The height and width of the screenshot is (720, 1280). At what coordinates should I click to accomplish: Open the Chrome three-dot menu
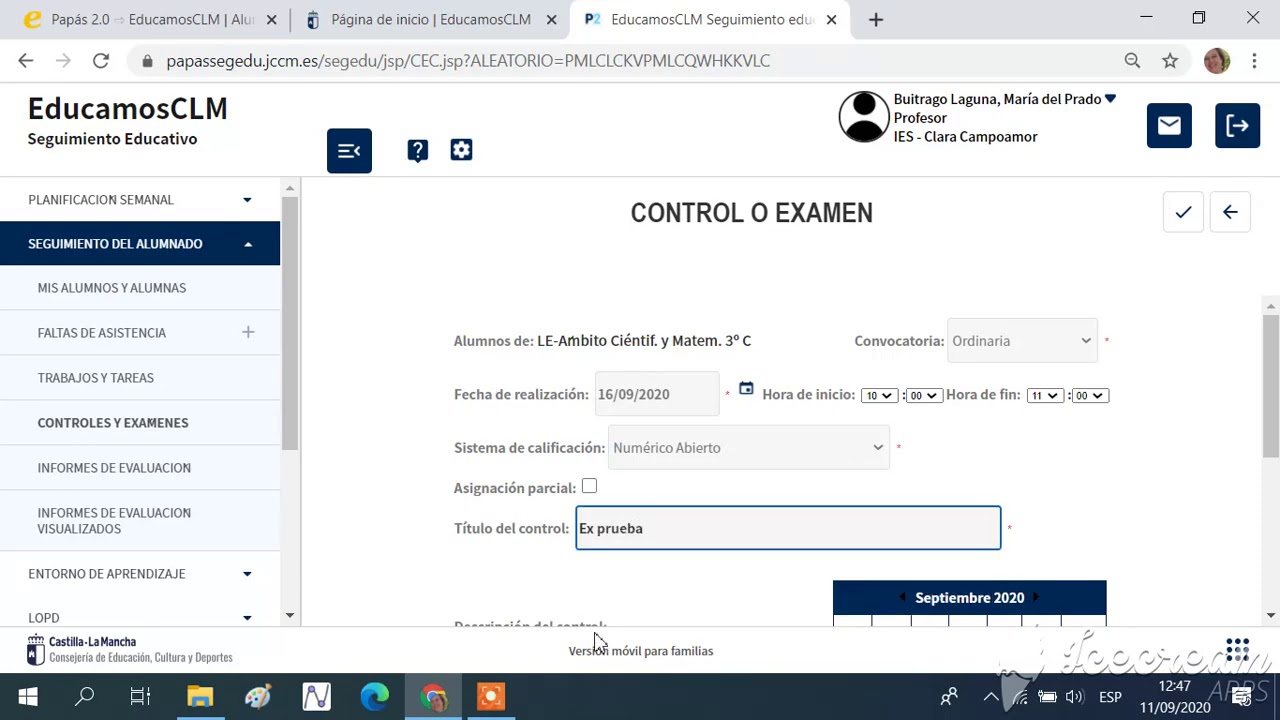1254,61
